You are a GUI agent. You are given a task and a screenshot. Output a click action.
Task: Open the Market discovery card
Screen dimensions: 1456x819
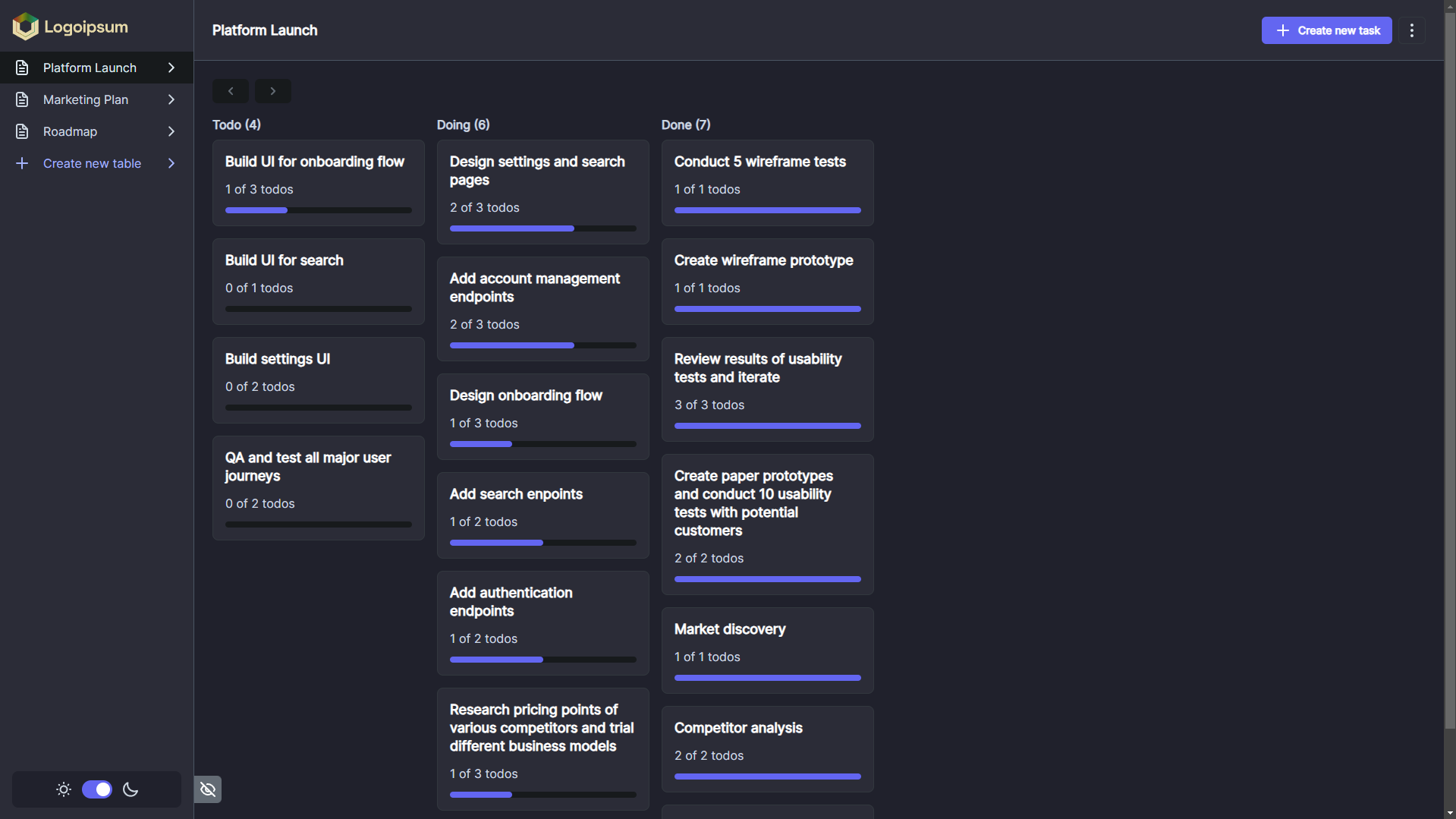click(768, 650)
